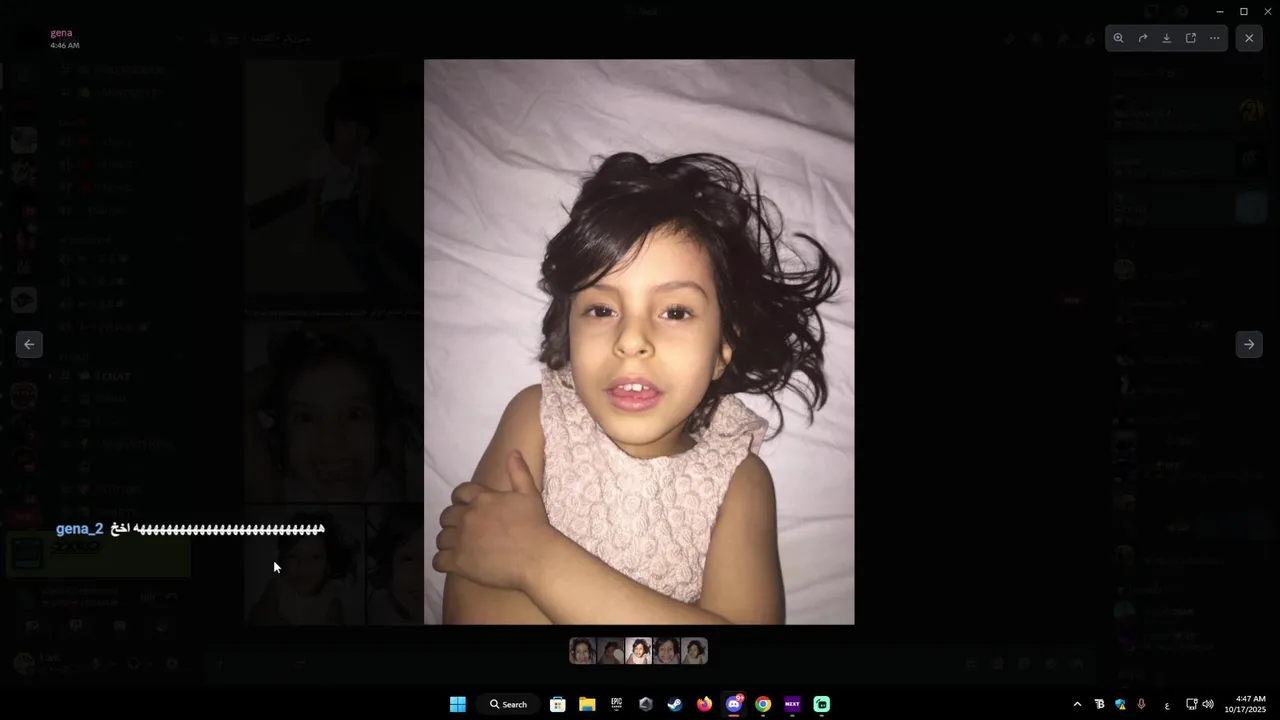Image resolution: width=1280 pixels, height=720 pixels.
Task: Go to the next image with right arrow
Action: [x=1249, y=344]
